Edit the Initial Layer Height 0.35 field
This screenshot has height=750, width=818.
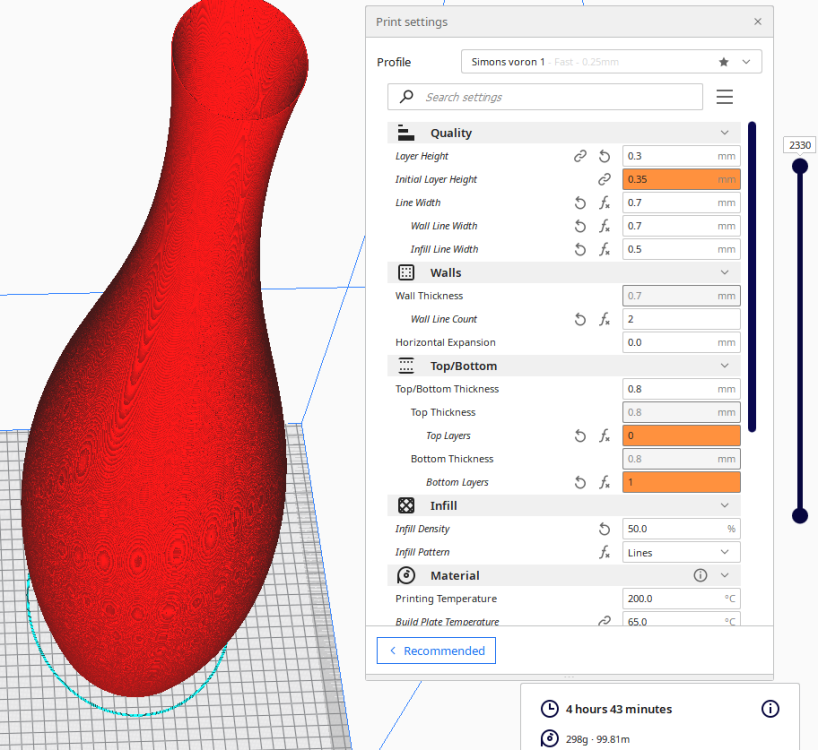pos(681,179)
